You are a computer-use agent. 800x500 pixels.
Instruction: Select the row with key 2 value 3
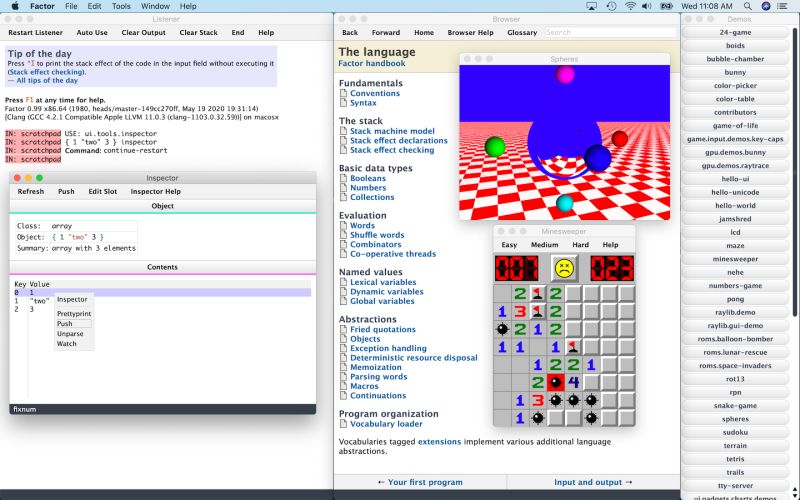click(162, 309)
